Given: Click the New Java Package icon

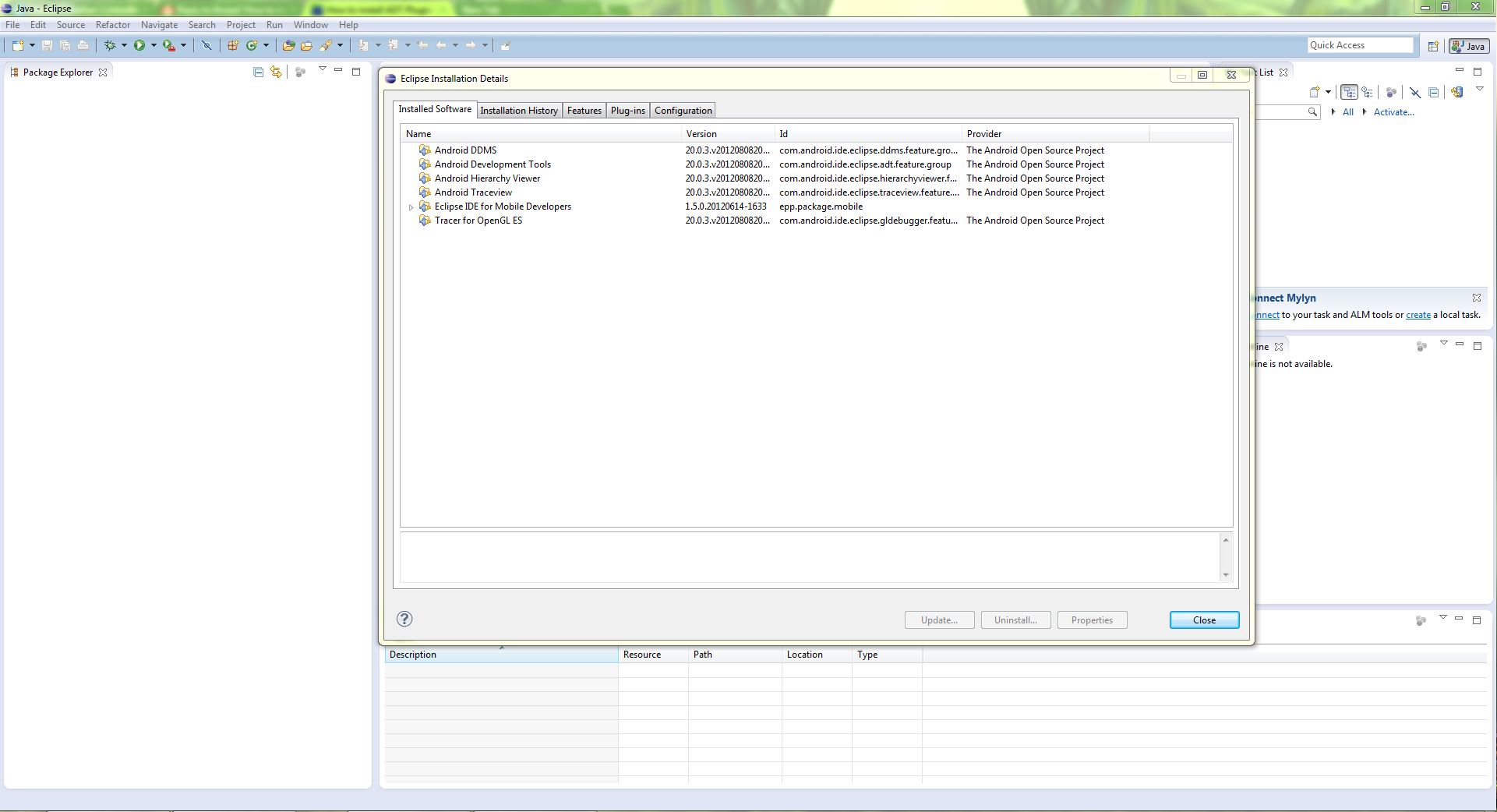Looking at the screenshot, I should pos(232,46).
